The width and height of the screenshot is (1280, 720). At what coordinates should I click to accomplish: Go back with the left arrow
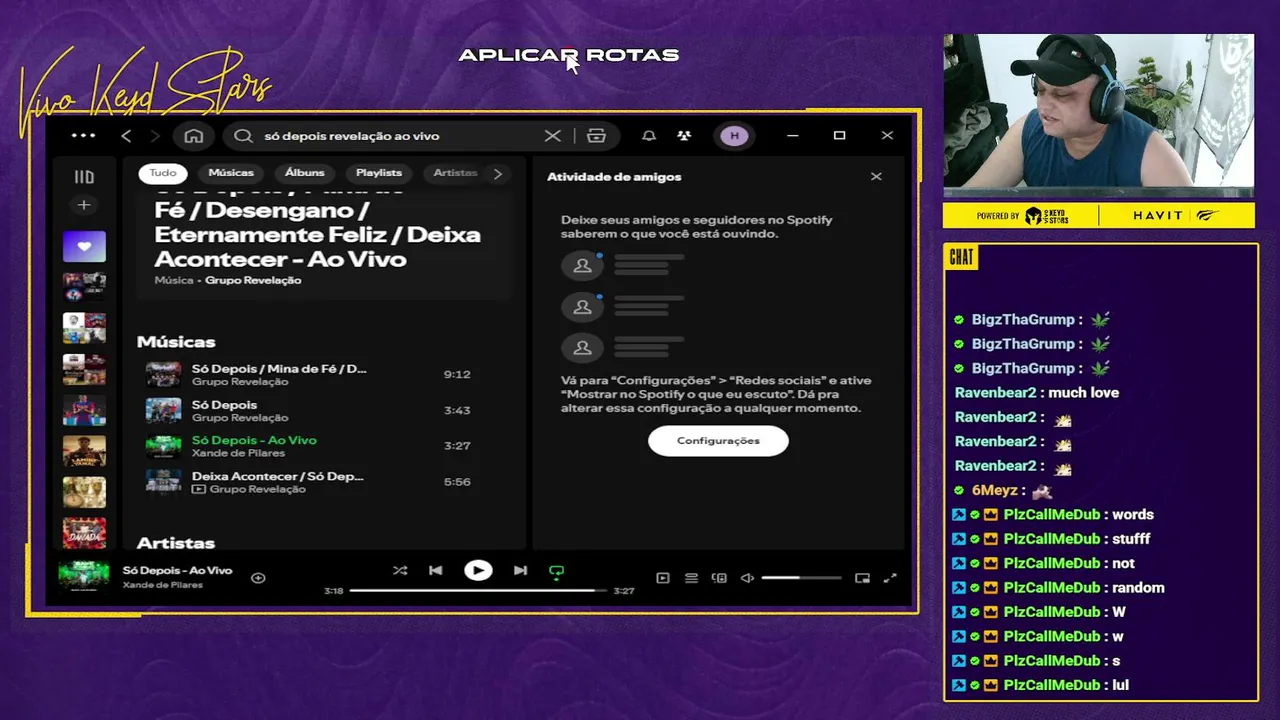[x=126, y=136]
